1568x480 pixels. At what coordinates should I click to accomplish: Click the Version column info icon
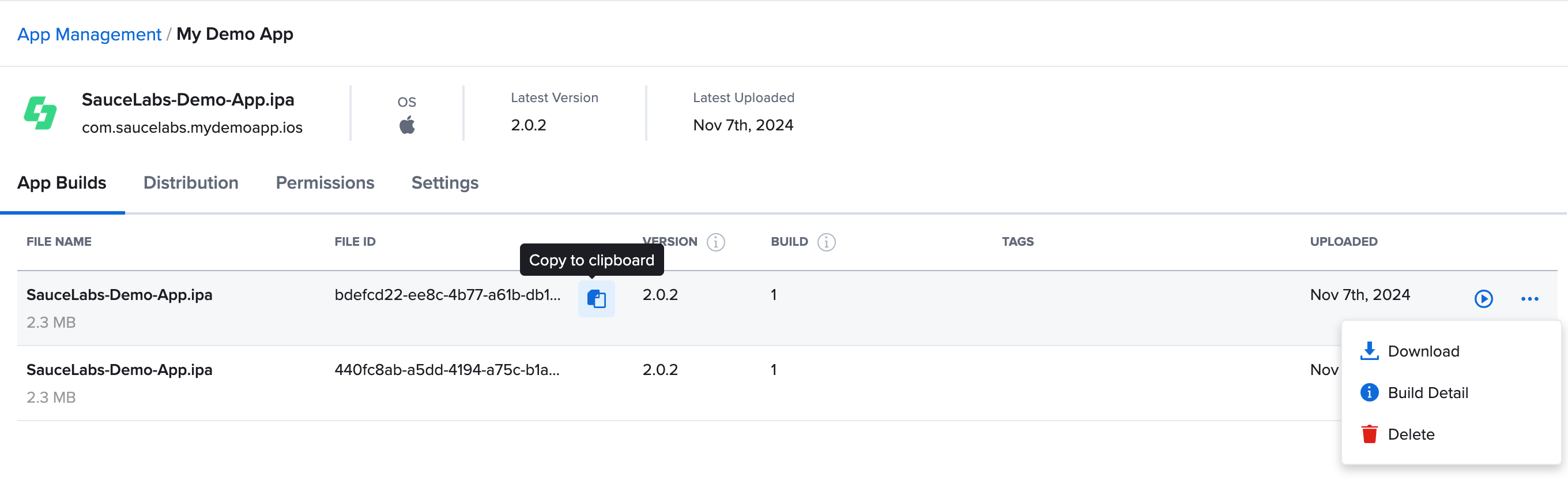(x=715, y=242)
